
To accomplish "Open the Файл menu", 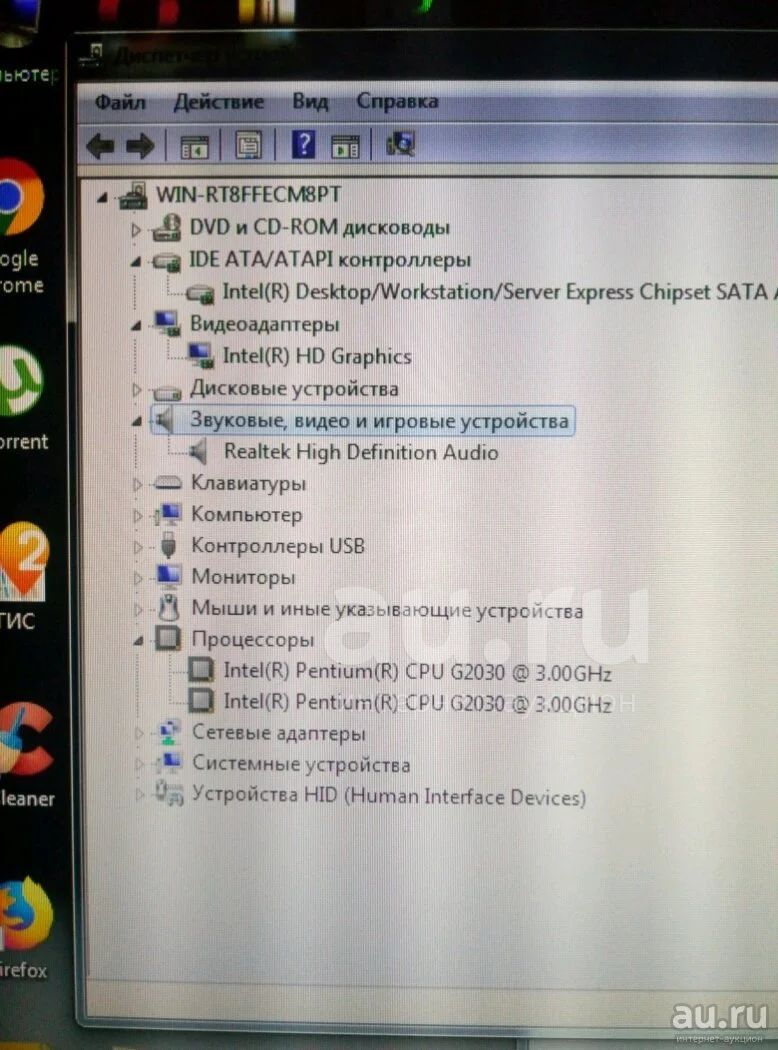I will (x=120, y=102).
